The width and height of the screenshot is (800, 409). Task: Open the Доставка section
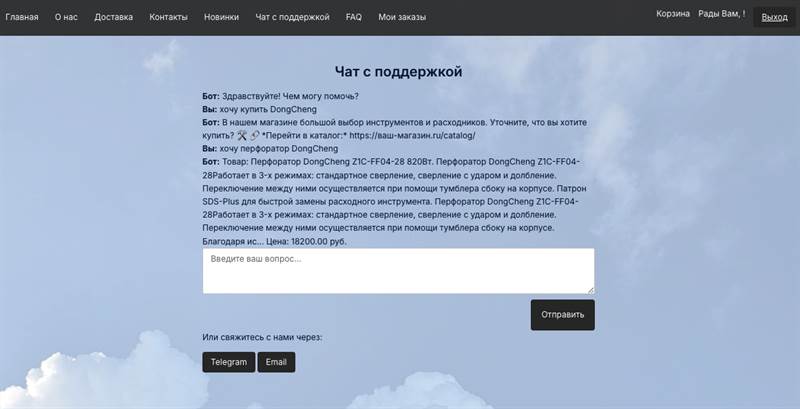(113, 17)
